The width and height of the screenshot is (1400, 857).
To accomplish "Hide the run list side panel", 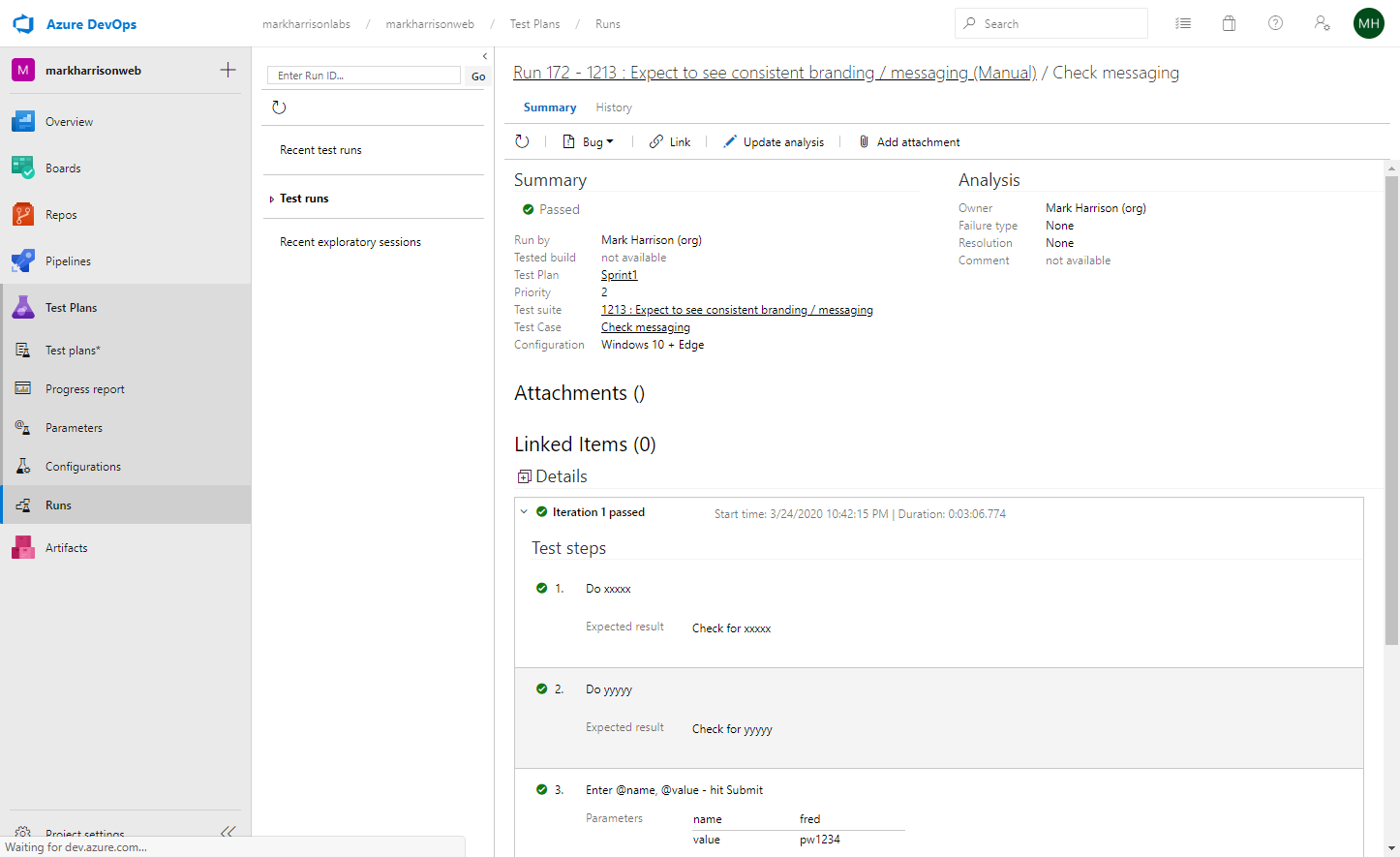I will tap(485, 56).
